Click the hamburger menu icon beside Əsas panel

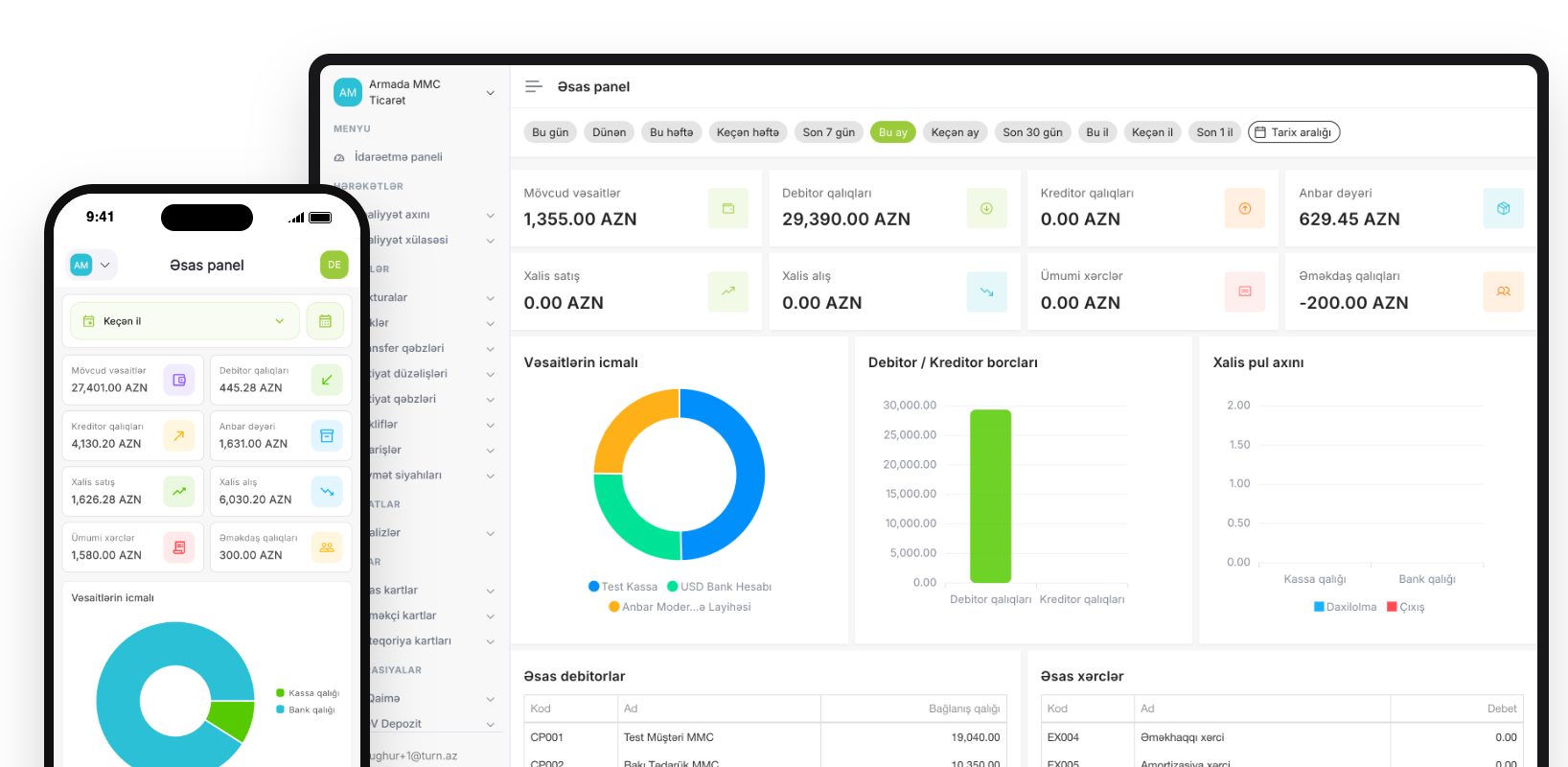coord(534,86)
